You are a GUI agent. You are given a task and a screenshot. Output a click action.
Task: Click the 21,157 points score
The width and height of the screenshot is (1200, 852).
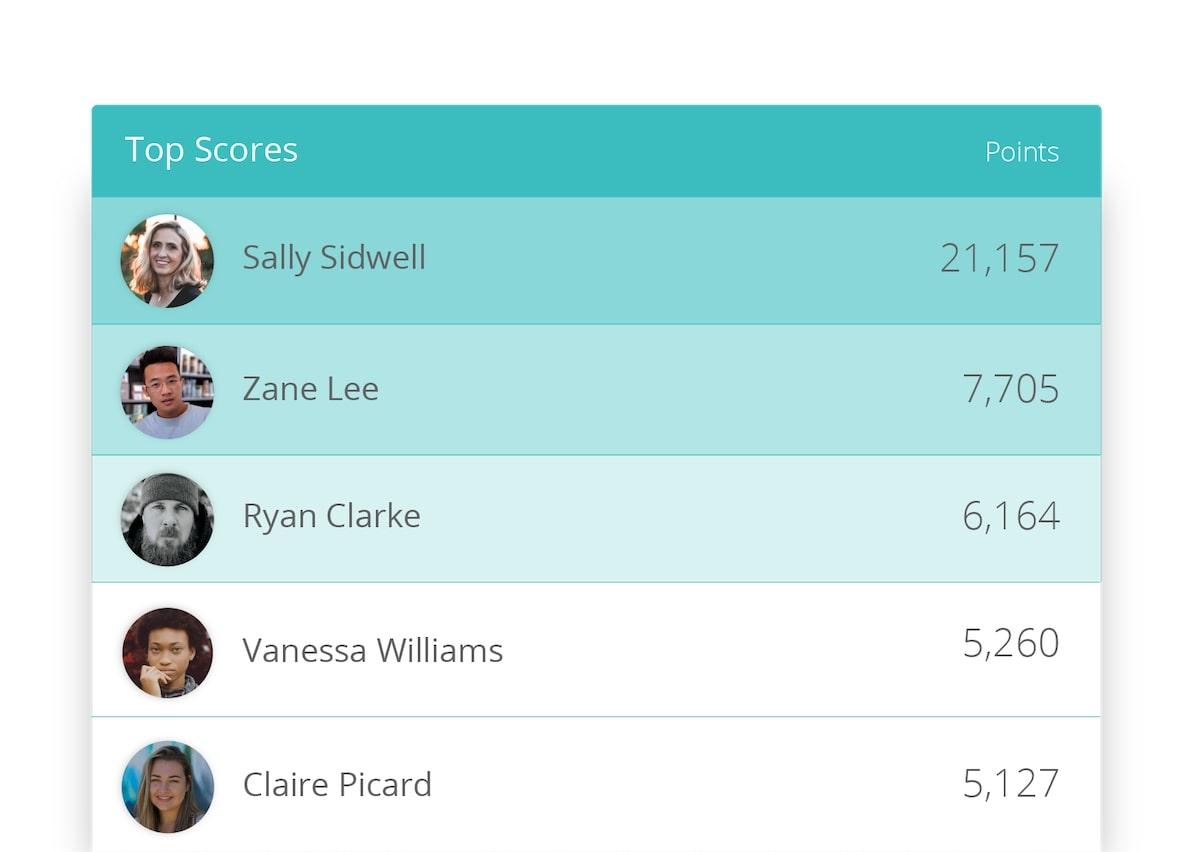click(999, 259)
